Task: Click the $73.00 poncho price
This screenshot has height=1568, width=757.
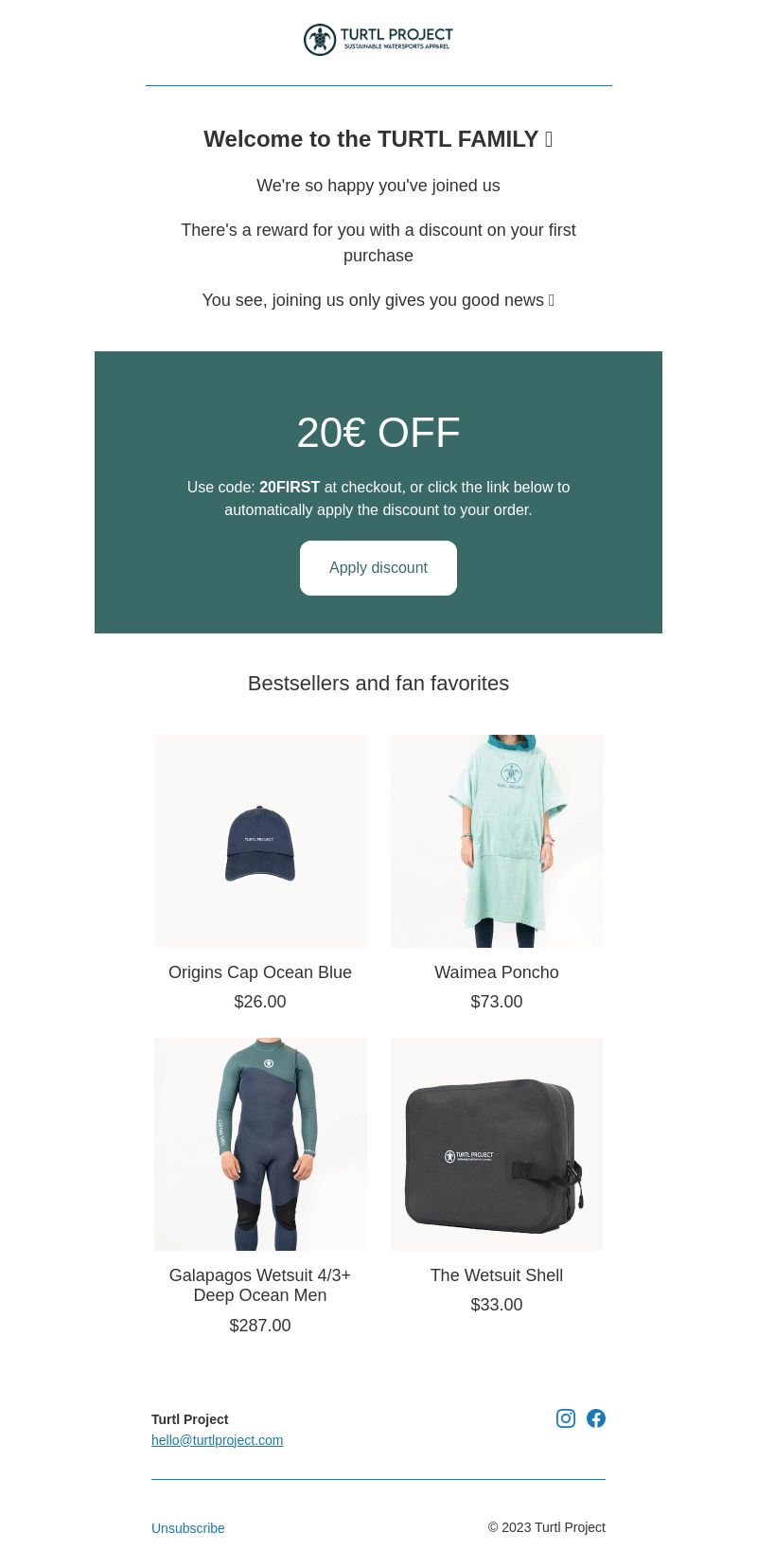Action: (x=497, y=1002)
